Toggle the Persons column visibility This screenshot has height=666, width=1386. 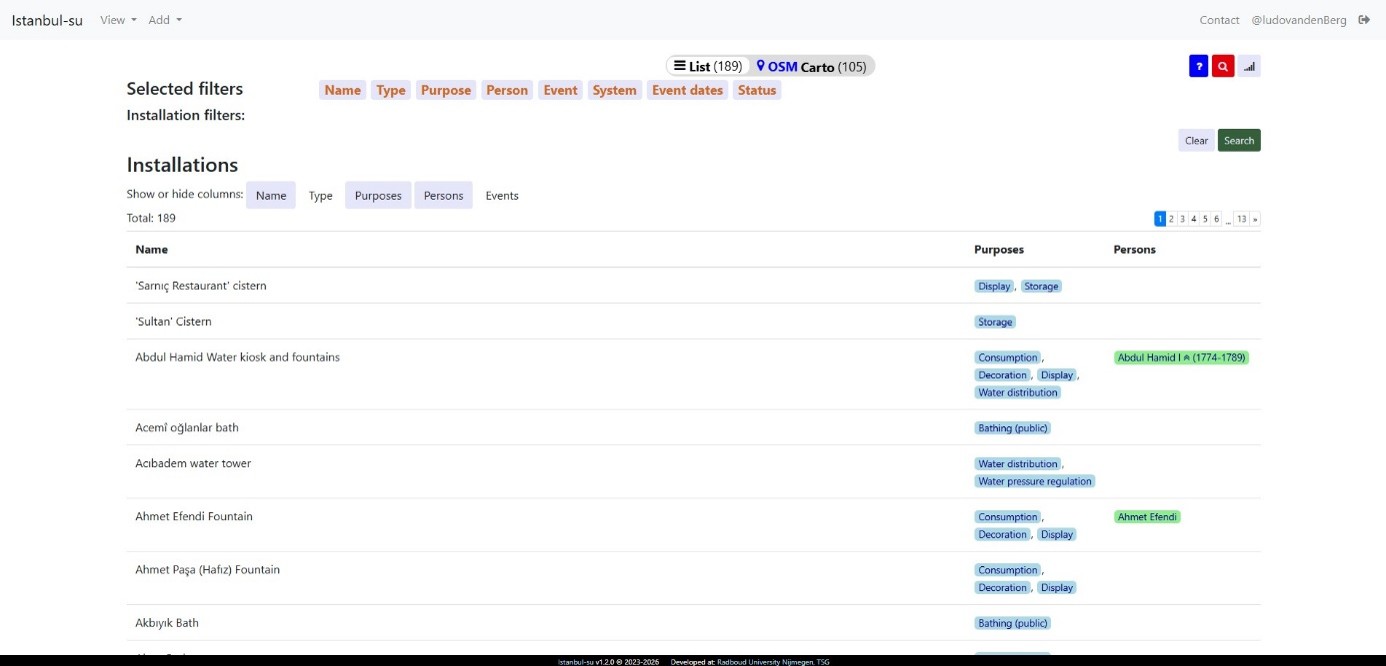443,195
